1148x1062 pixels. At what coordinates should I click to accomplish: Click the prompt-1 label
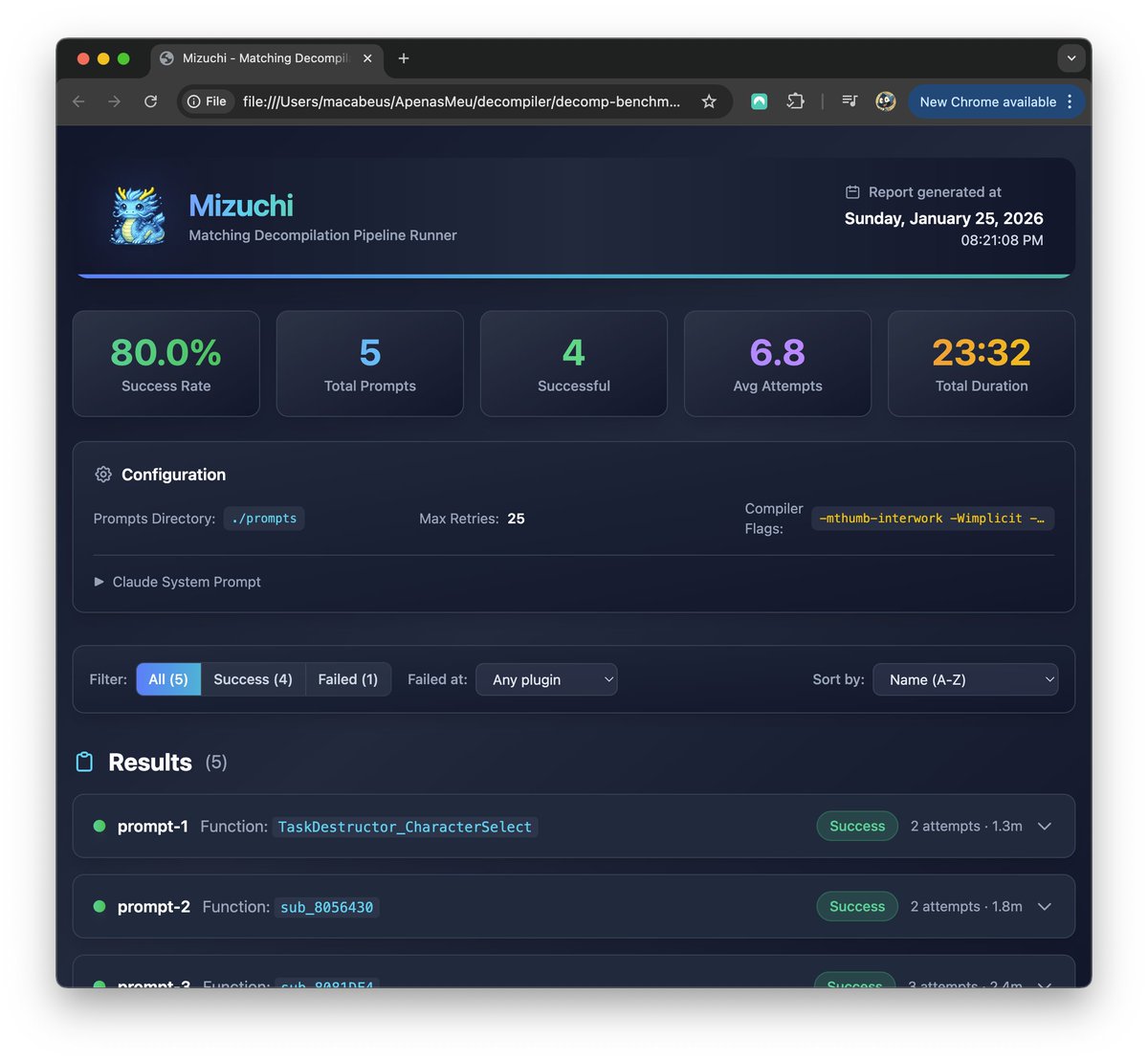153,826
